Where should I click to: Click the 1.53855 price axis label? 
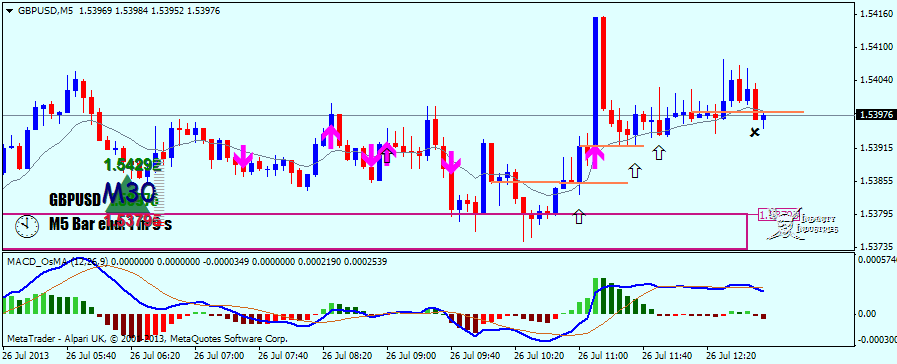[875, 181]
